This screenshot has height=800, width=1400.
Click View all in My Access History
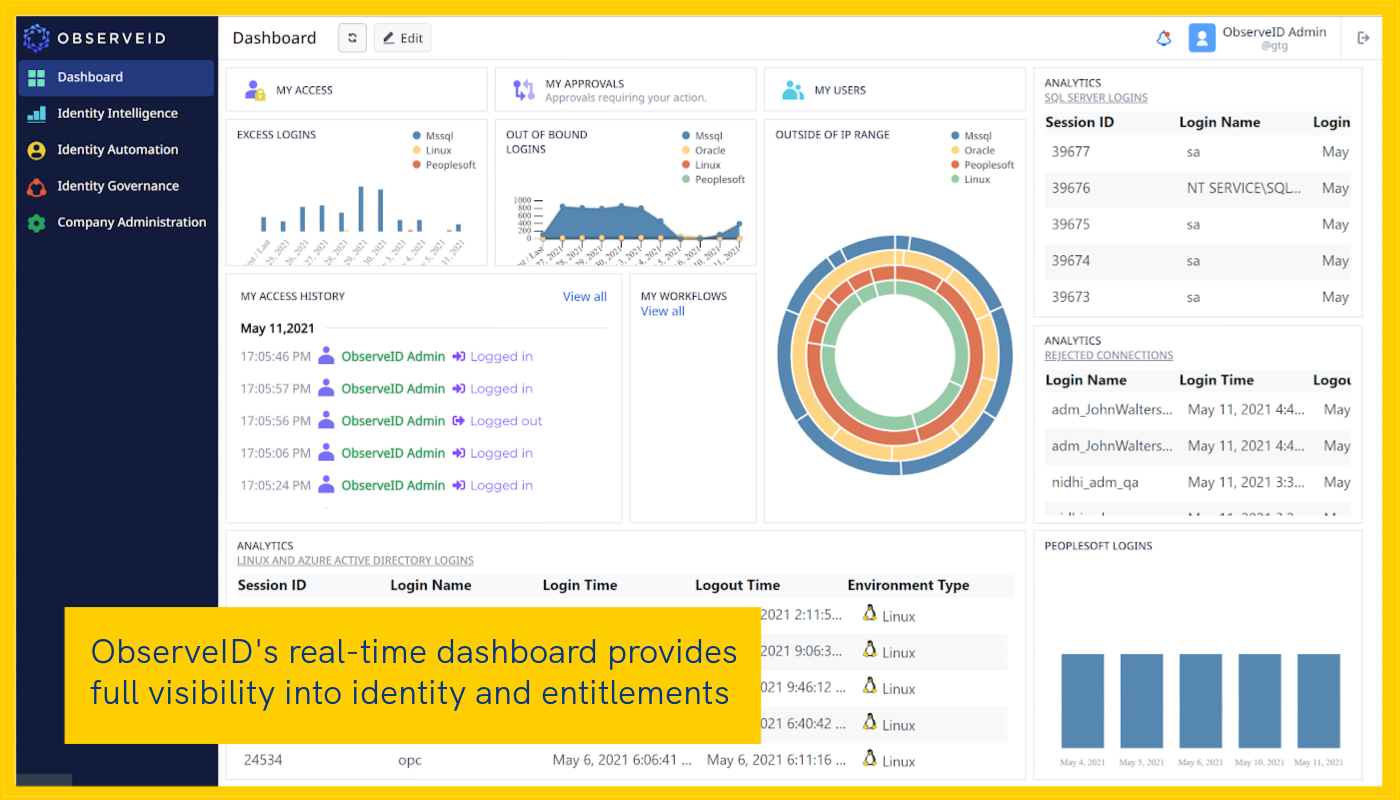click(x=584, y=296)
